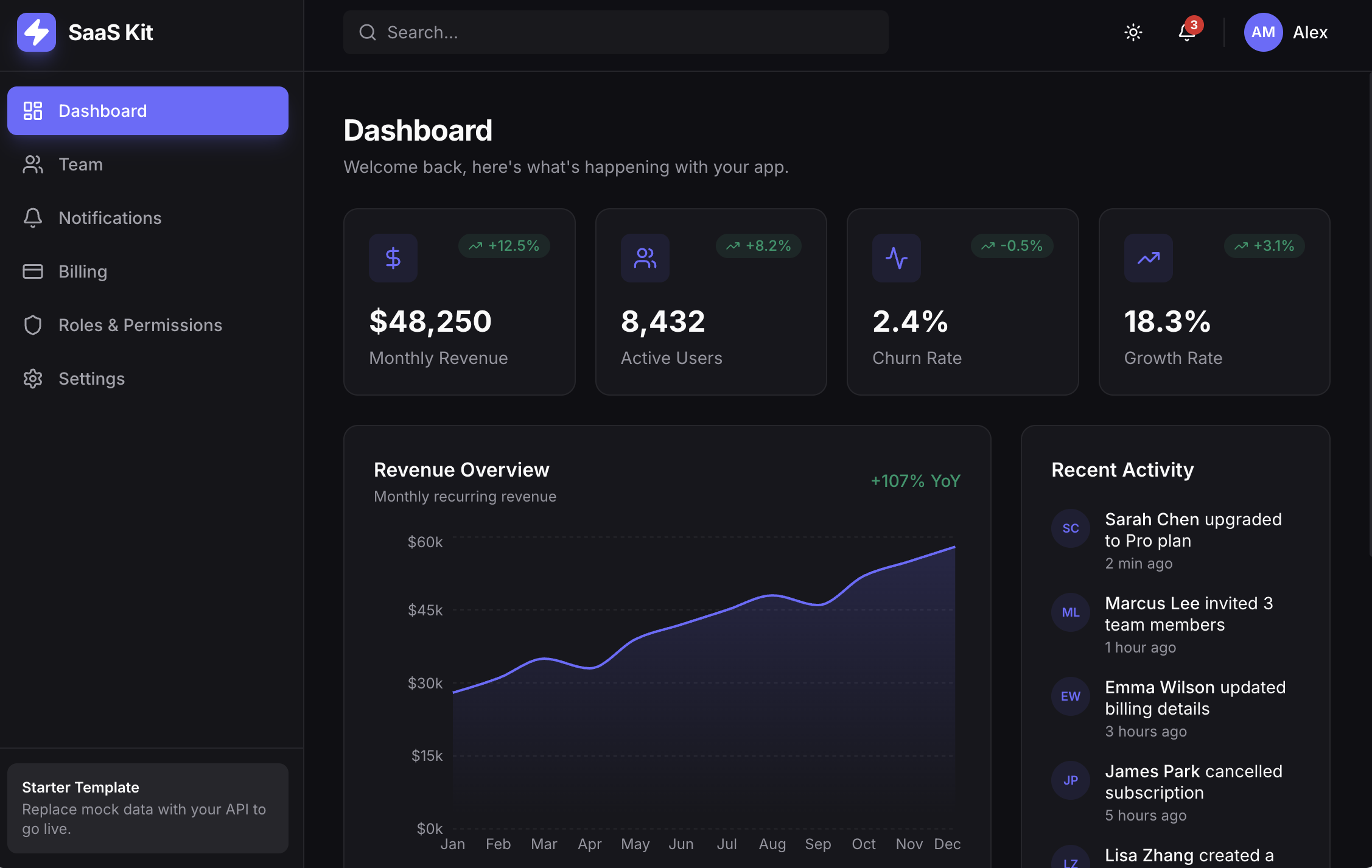The width and height of the screenshot is (1372, 868).
Task: Click the Starter Template info card
Action: (x=148, y=808)
